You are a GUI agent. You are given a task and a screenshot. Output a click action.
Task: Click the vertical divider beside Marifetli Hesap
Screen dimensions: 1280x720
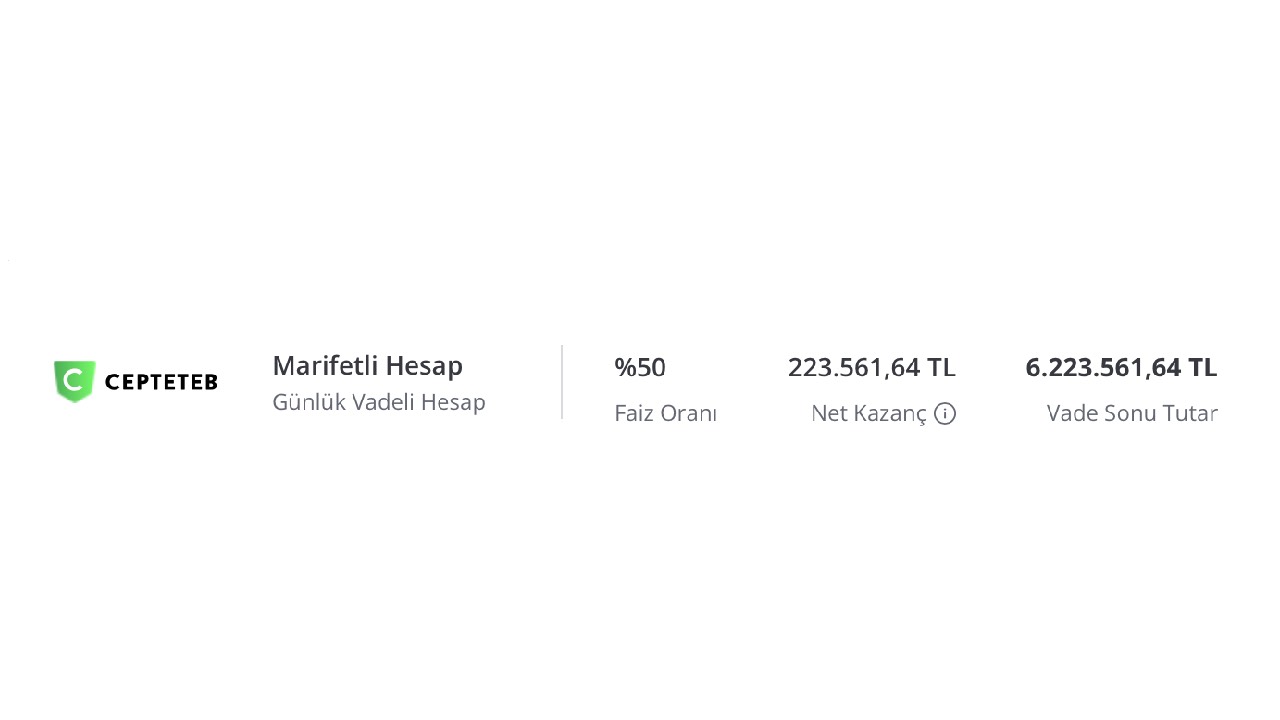point(562,382)
